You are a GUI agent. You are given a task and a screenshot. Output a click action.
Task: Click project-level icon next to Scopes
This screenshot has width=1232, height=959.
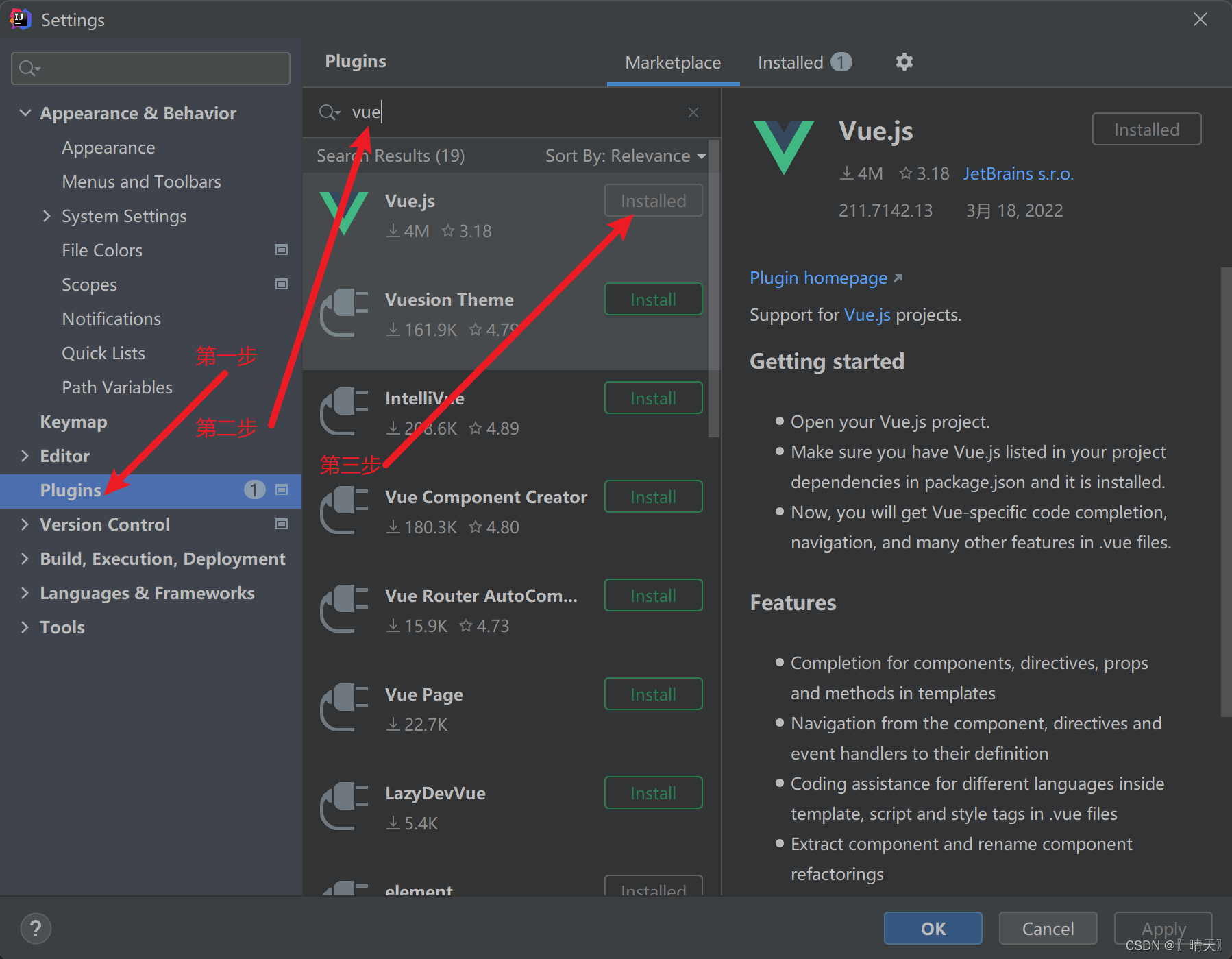point(282,284)
